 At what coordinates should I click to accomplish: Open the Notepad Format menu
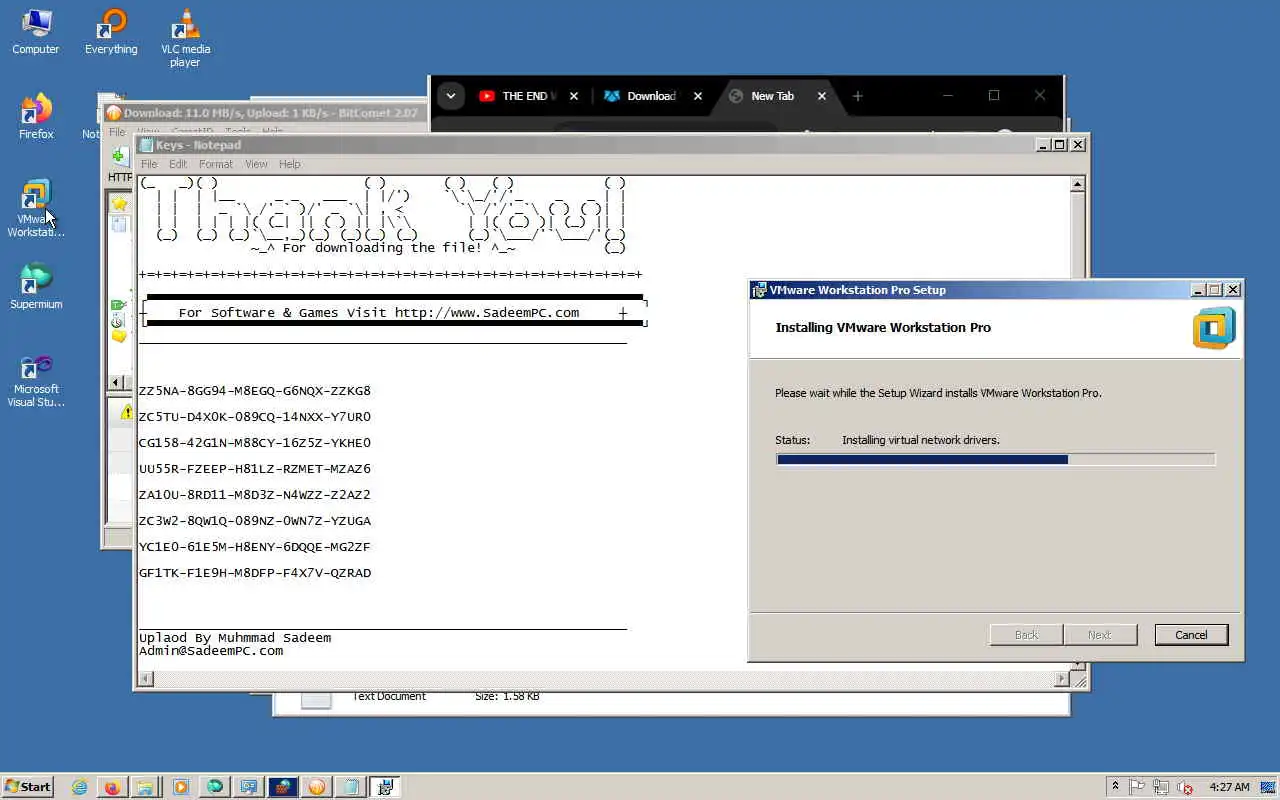215,164
